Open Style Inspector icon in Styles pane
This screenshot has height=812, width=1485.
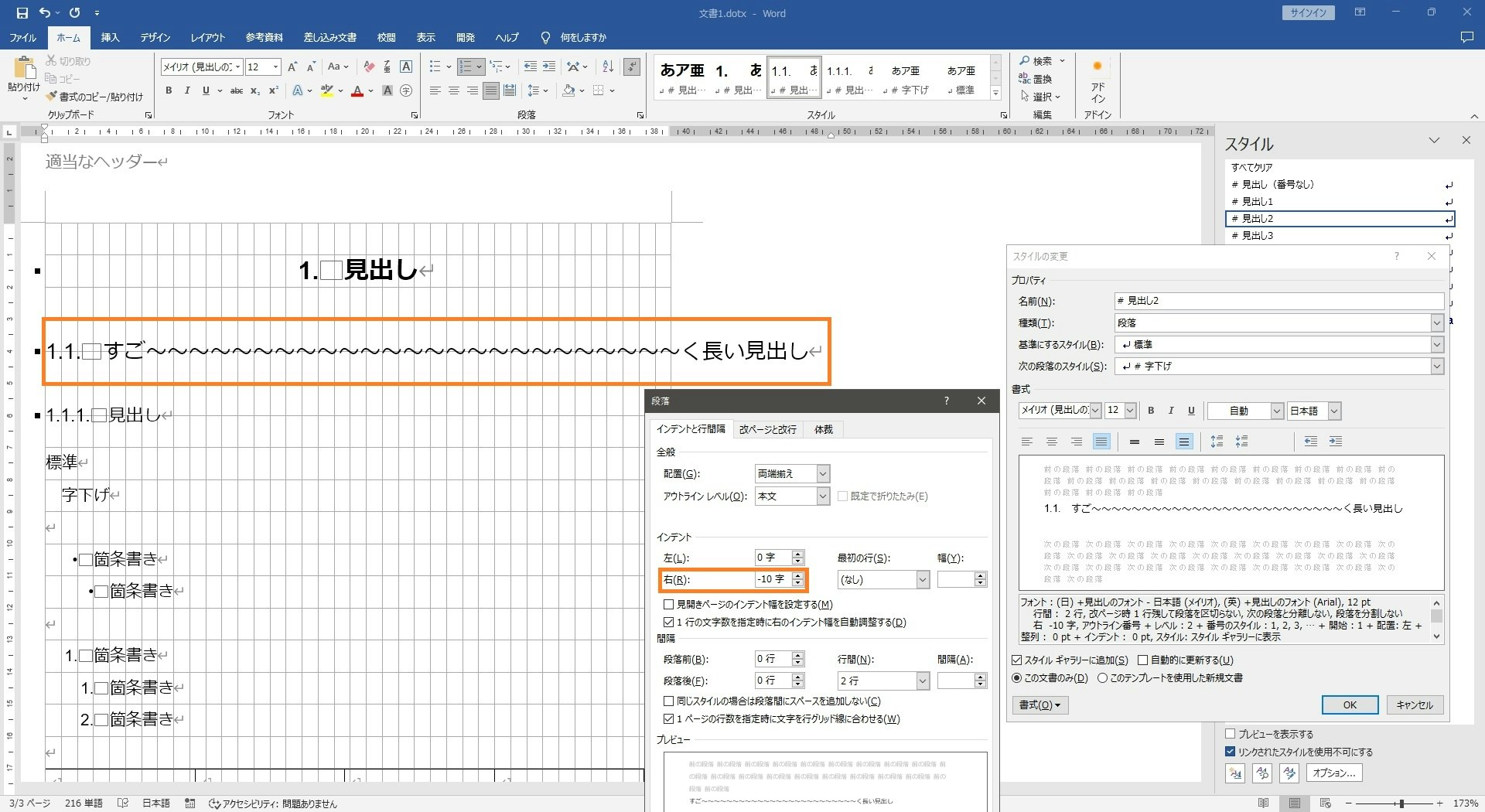[1262, 773]
